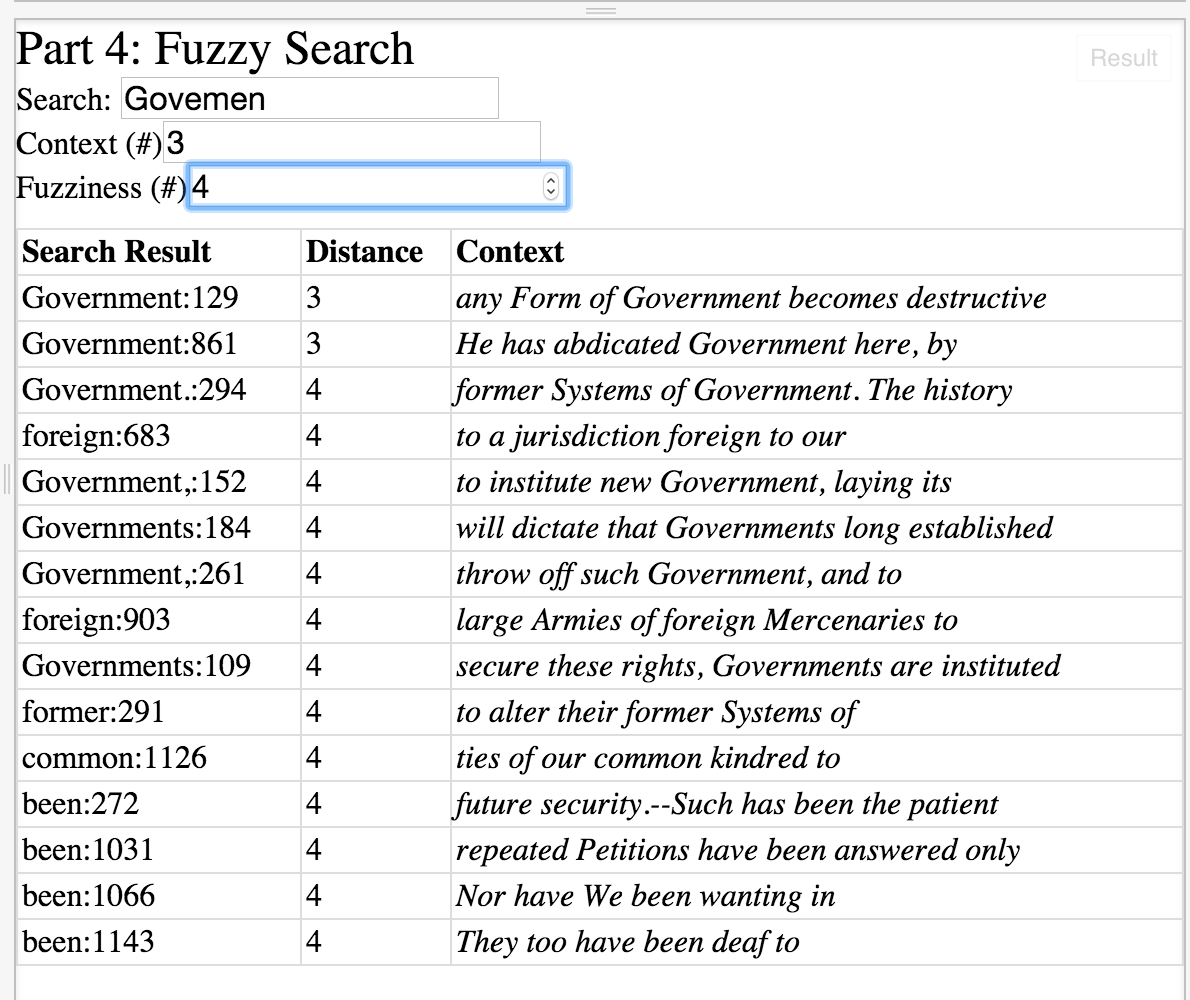Click the Search field containing "Govemen"
The image size is (1190, 1000).
pos(310,99)
